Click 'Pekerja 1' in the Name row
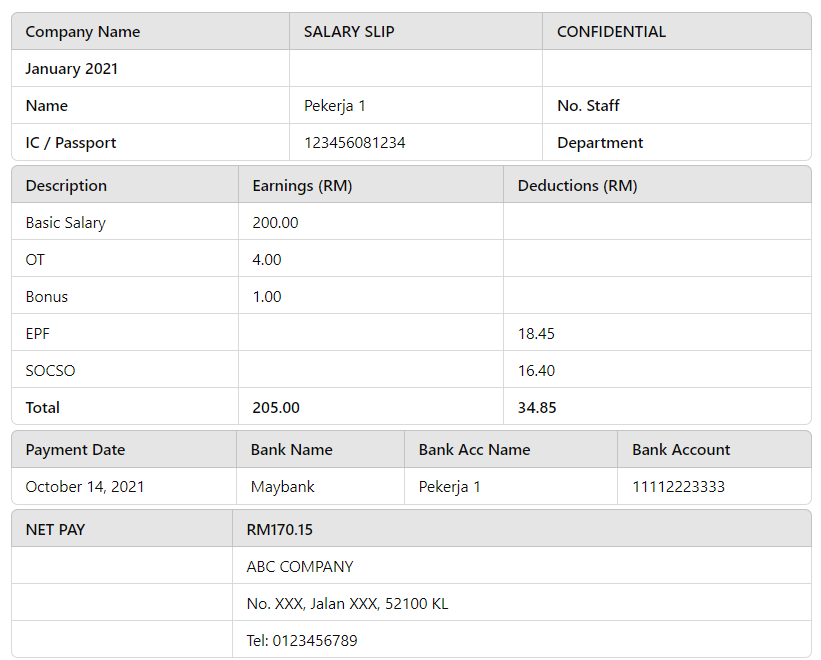Viewport: 821px width, 660px height. [x=335, y=106]
